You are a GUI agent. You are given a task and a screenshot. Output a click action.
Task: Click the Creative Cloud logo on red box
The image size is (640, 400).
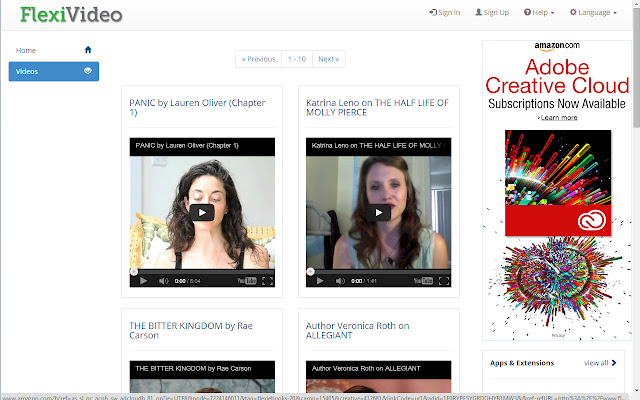pyautogui.click(x=591, y=220)
